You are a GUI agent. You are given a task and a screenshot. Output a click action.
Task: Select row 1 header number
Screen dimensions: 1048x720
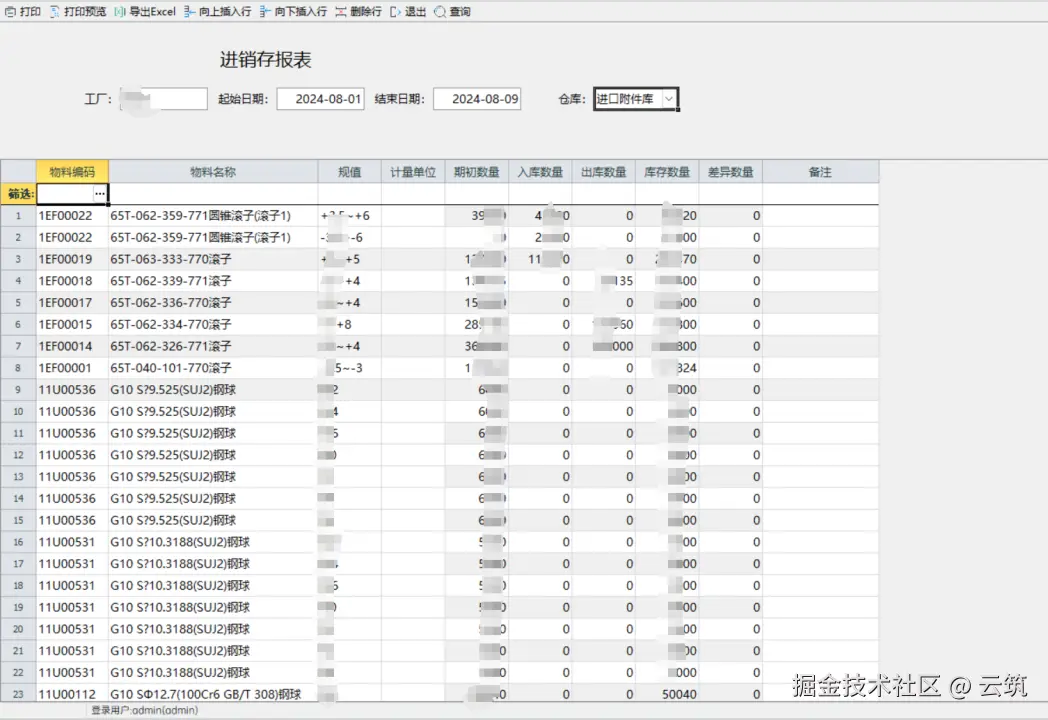(x=18, y=216)
